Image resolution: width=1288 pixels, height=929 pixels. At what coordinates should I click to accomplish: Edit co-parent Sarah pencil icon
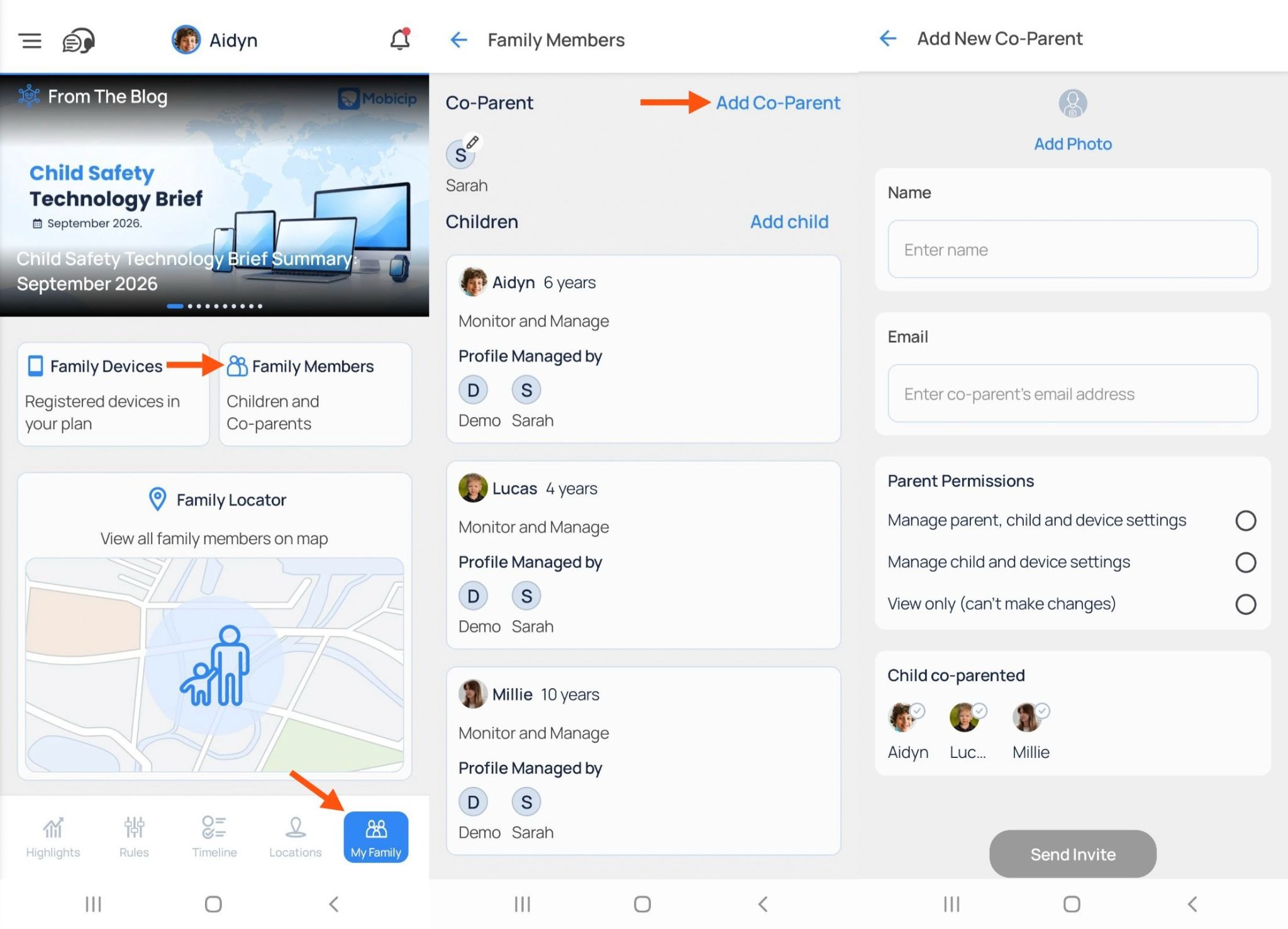473,142
